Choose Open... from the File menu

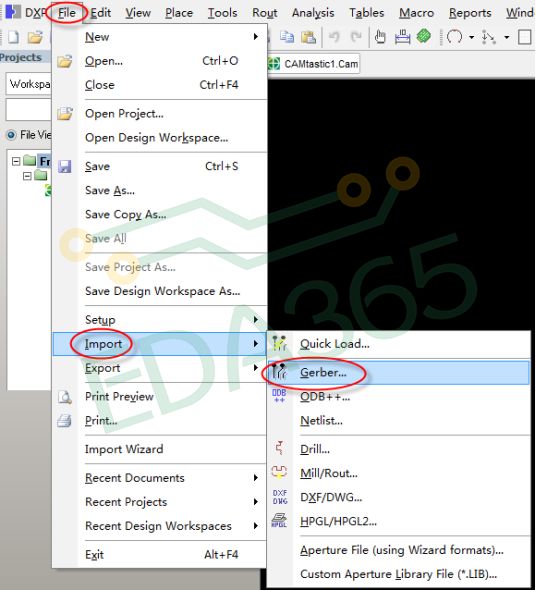tap(160, 61)
